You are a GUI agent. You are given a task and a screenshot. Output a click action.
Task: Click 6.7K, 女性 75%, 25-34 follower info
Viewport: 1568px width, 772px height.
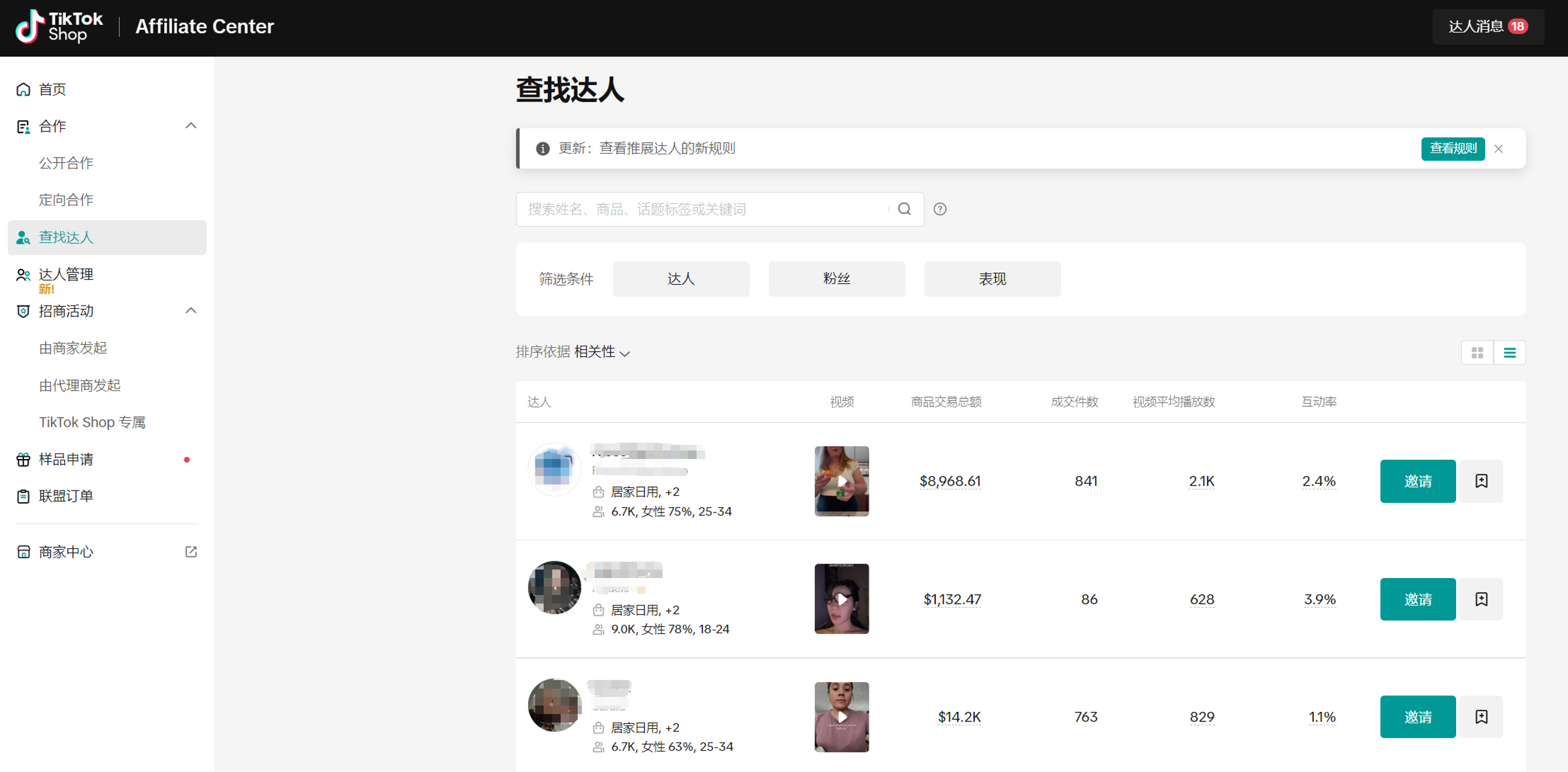pos(671,512)
